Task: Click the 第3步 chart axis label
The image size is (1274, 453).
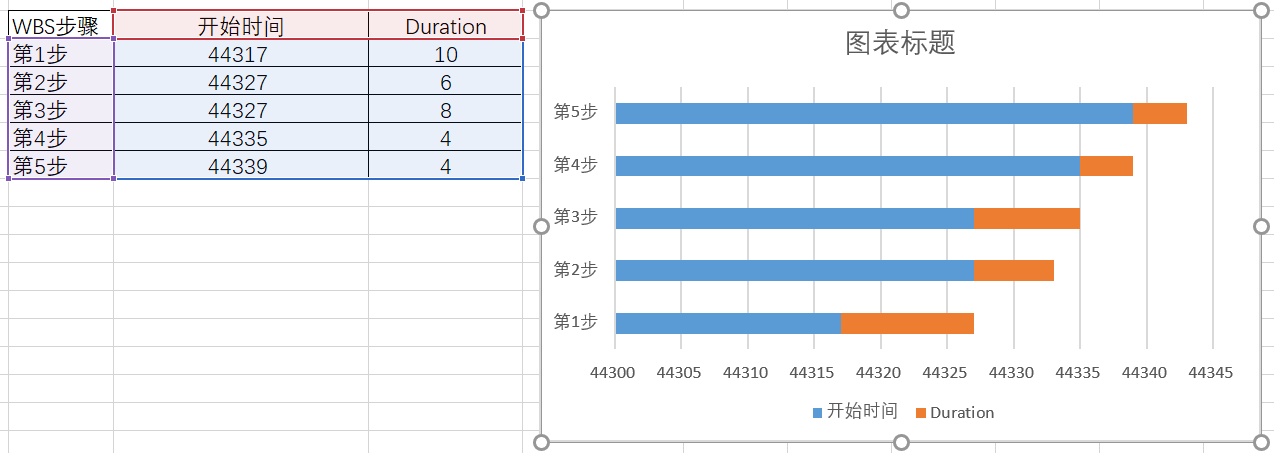Action: 576,217
